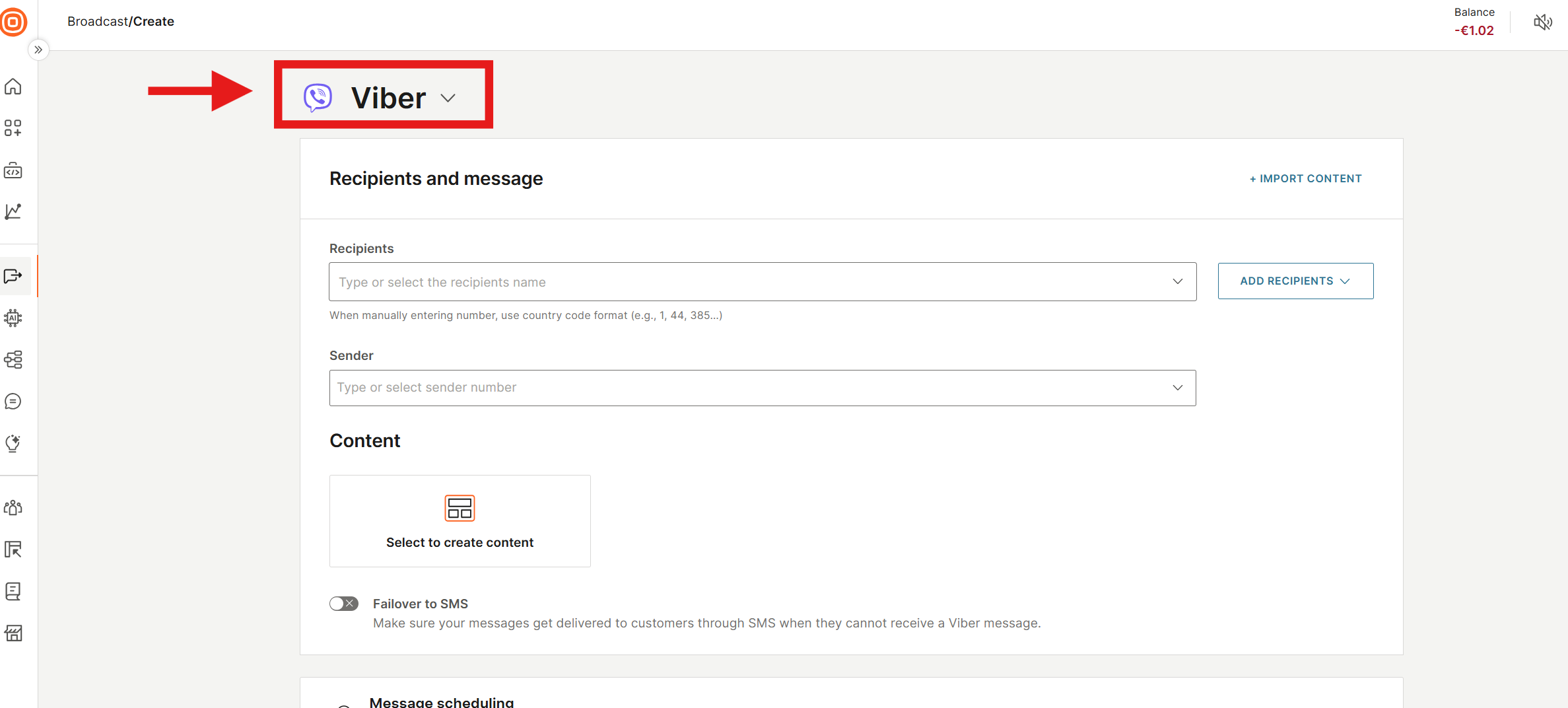Expand the sidebar with the double-chevron button
Viewport: 1568px width, 708px height.
tap(38, 50)
